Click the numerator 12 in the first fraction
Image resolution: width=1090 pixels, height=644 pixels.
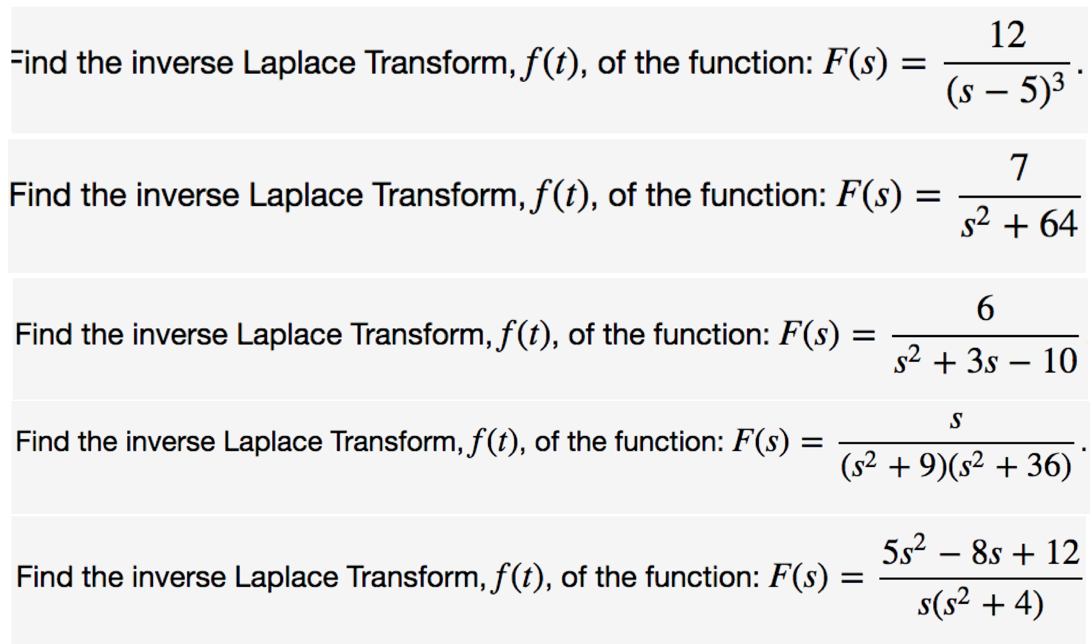pyautogui.click(x=1007, y=35)
